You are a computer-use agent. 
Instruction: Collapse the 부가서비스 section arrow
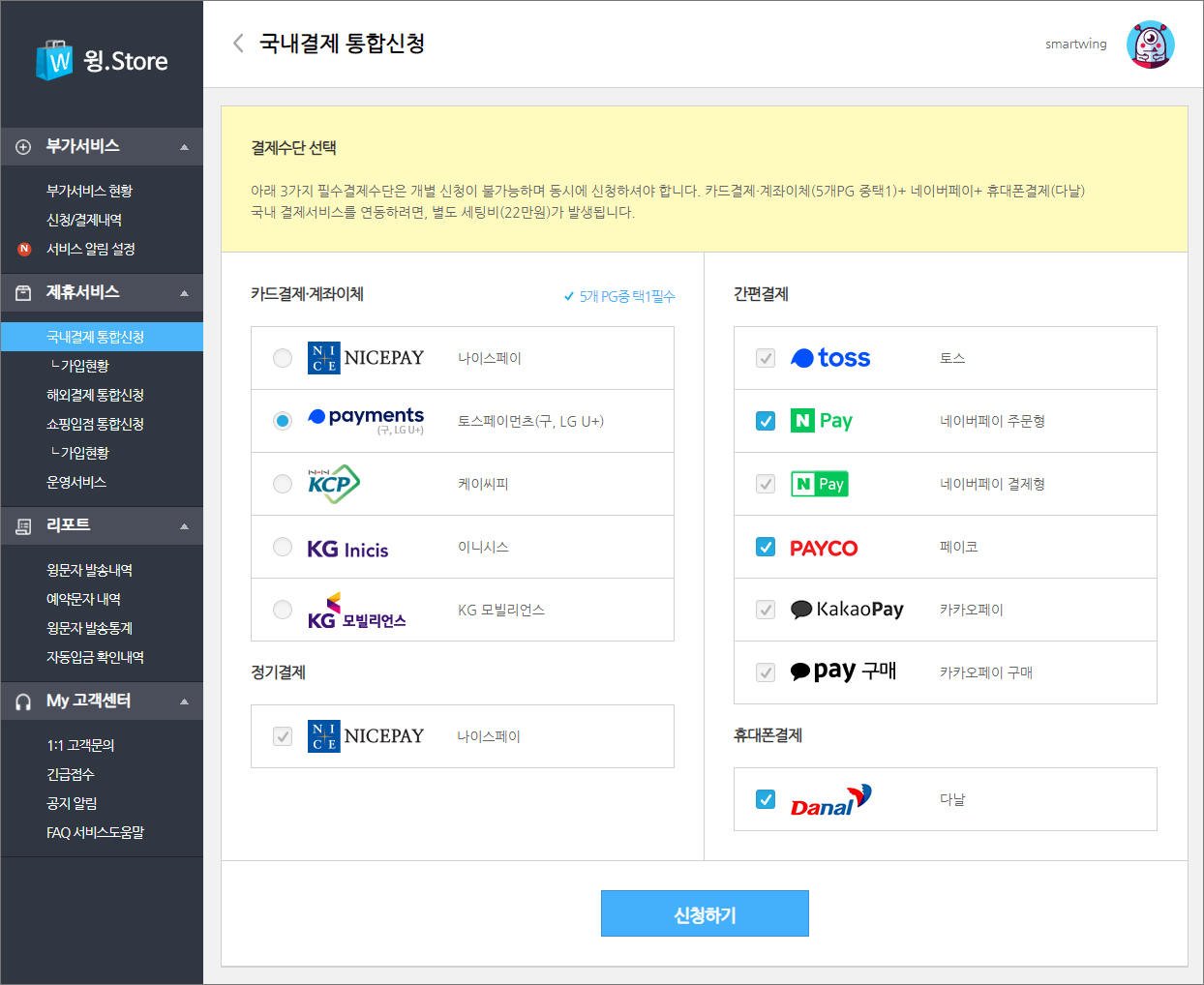click(x=184, y=147)
